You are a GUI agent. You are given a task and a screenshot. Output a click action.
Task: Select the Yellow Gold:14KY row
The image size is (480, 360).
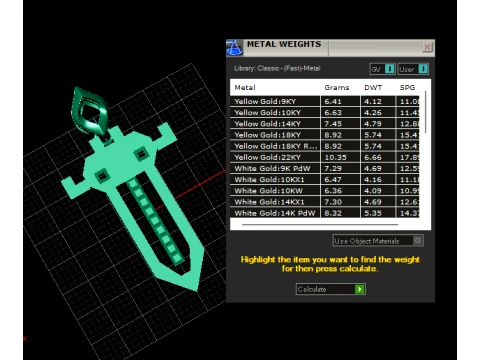click(324, 124)
